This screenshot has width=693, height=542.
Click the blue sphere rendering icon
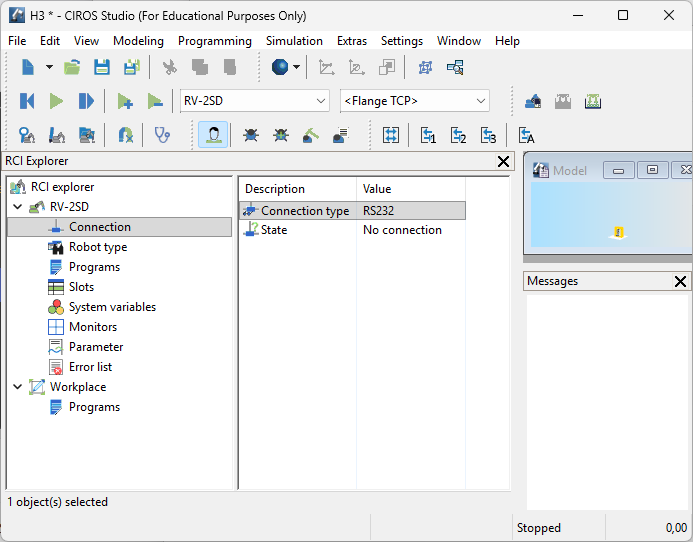(x=280, y=67)
